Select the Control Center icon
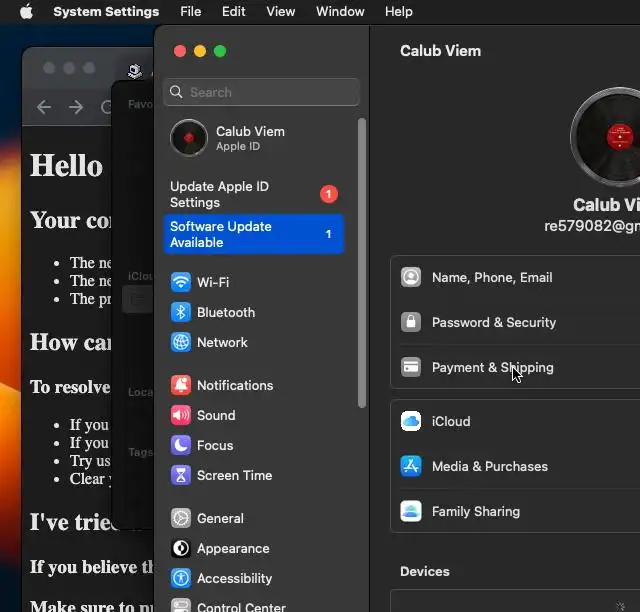 181,605
